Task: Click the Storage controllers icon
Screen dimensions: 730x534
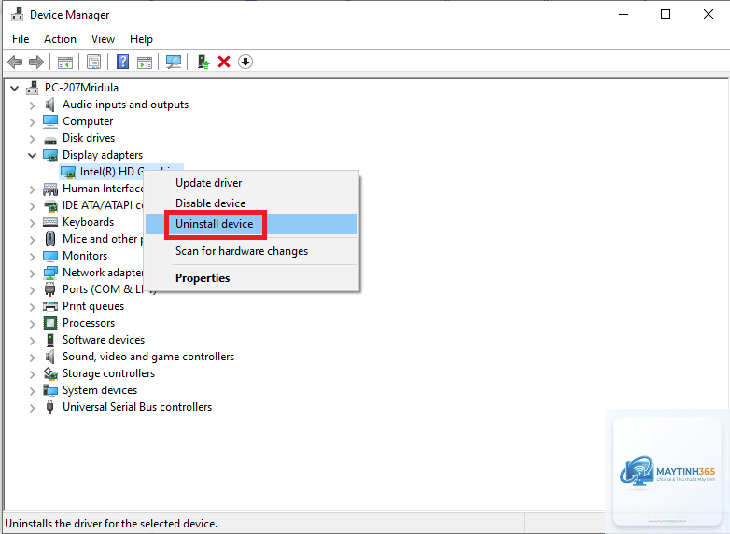Action: 50,373
